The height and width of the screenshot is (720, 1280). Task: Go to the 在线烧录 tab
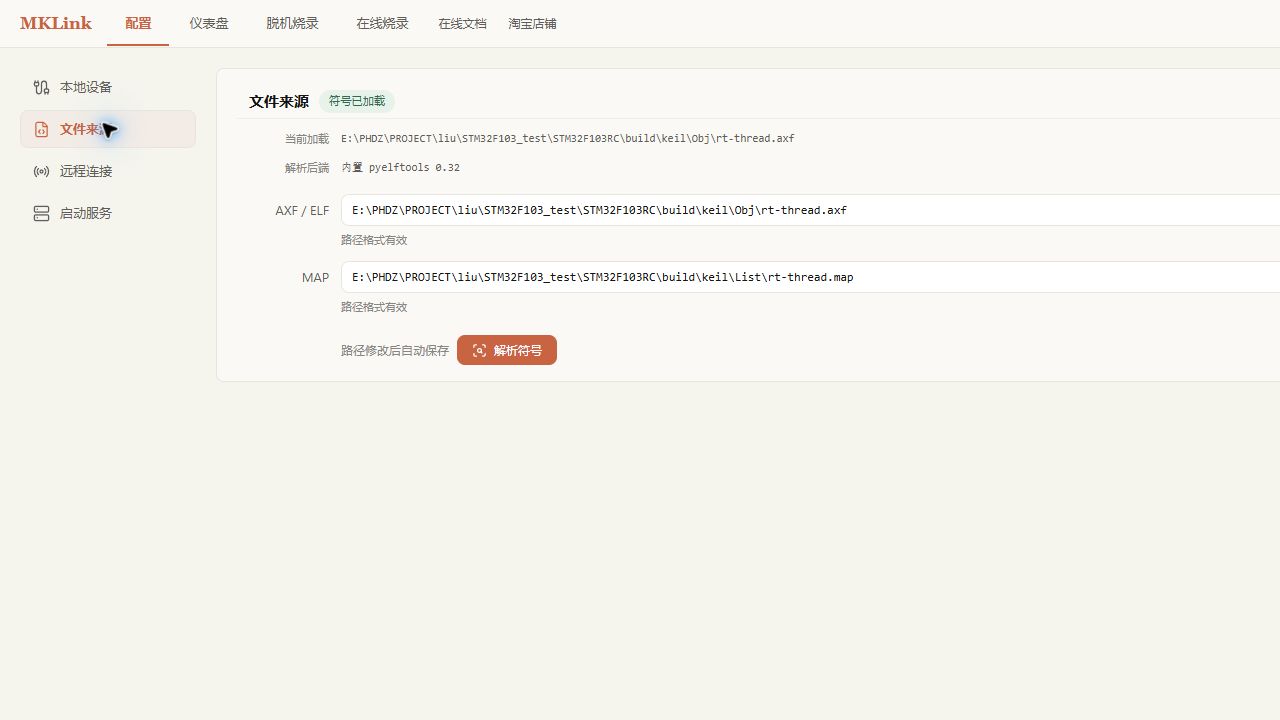tap(382, 23)
